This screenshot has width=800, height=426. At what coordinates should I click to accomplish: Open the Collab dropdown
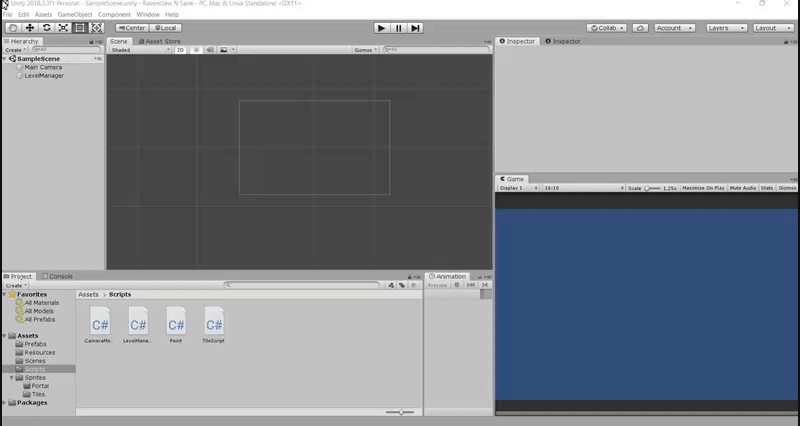[x=607, y=28]
